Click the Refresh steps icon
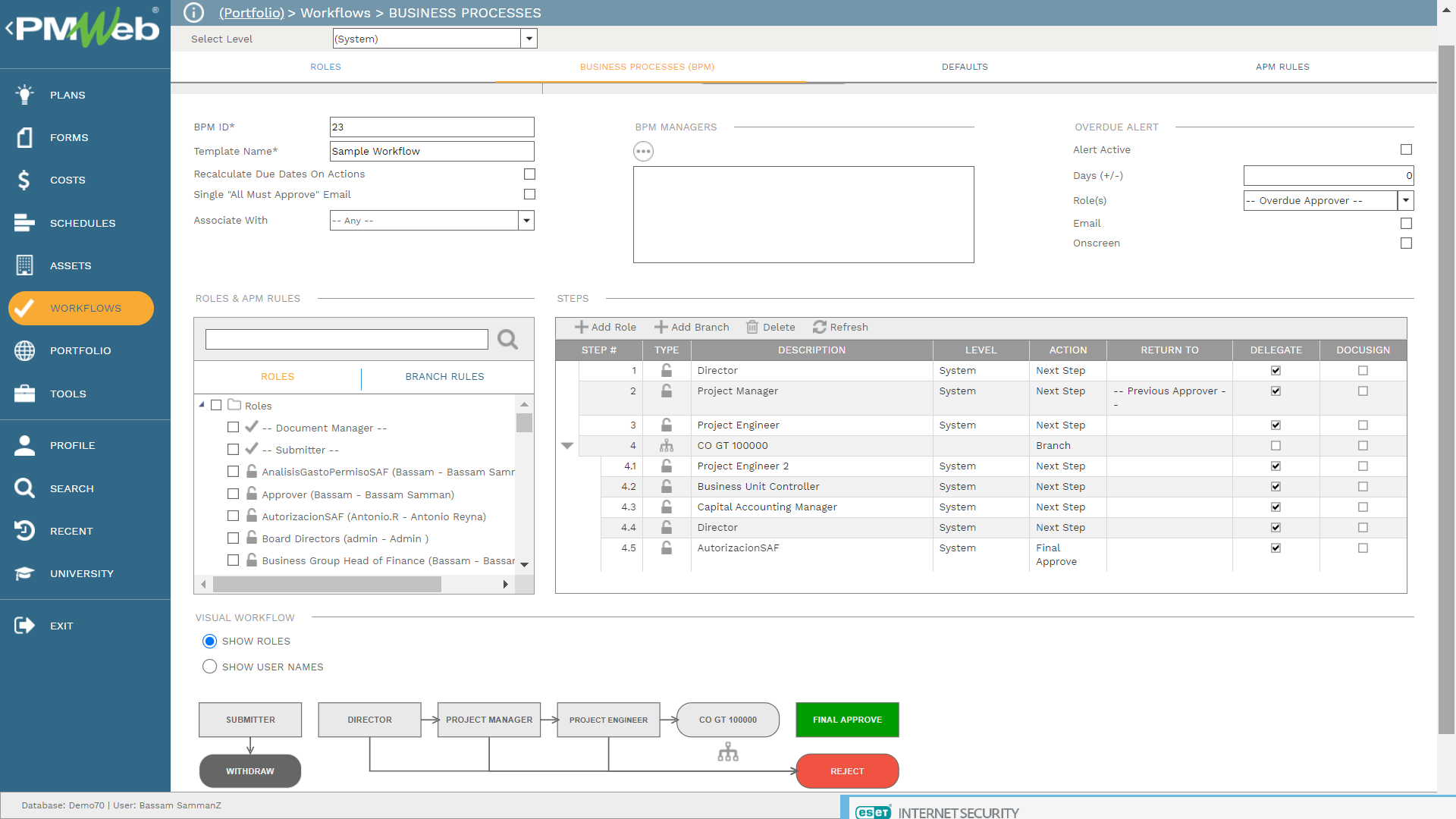Viewport: 1456px width, 819px height. tap(819, 327)
